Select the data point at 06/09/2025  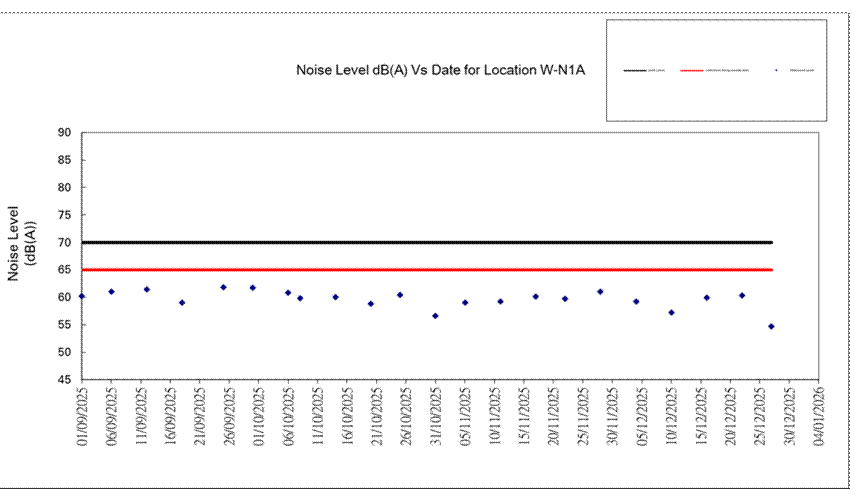[x=111, y=292]
